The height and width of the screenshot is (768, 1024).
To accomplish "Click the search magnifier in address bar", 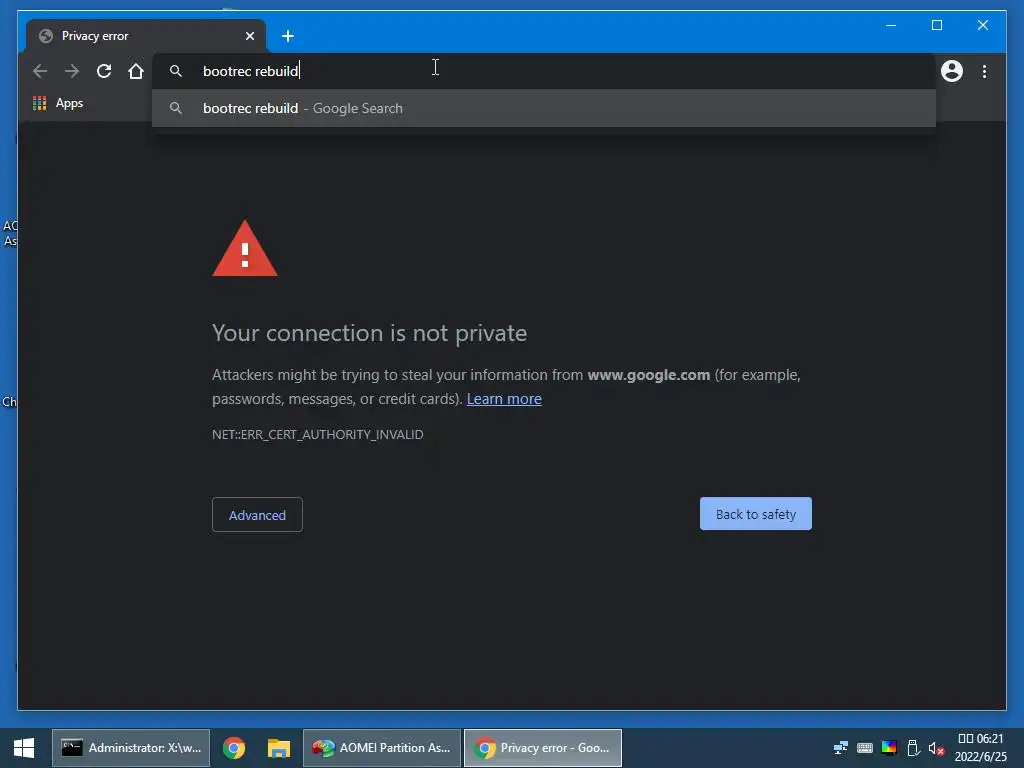I will point(176,71).
